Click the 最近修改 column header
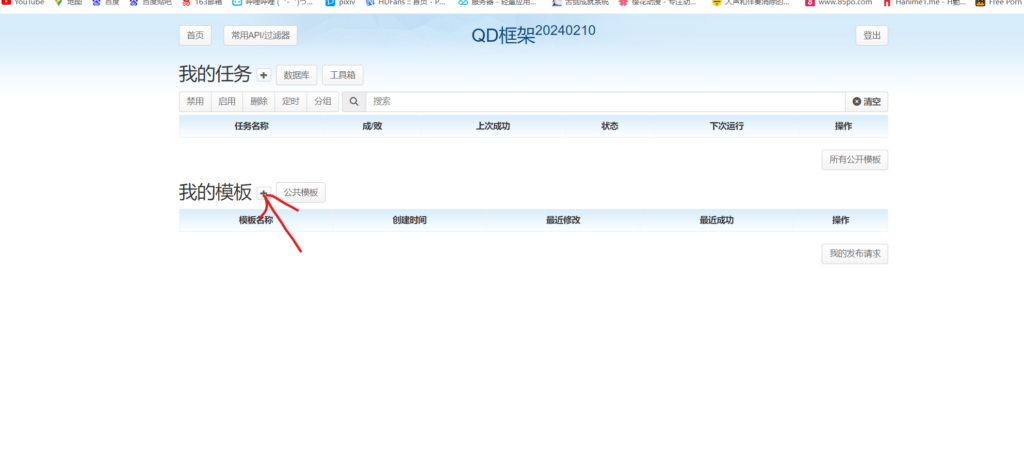Viewport: 1024px width, 476px height. tap(563, 221)
